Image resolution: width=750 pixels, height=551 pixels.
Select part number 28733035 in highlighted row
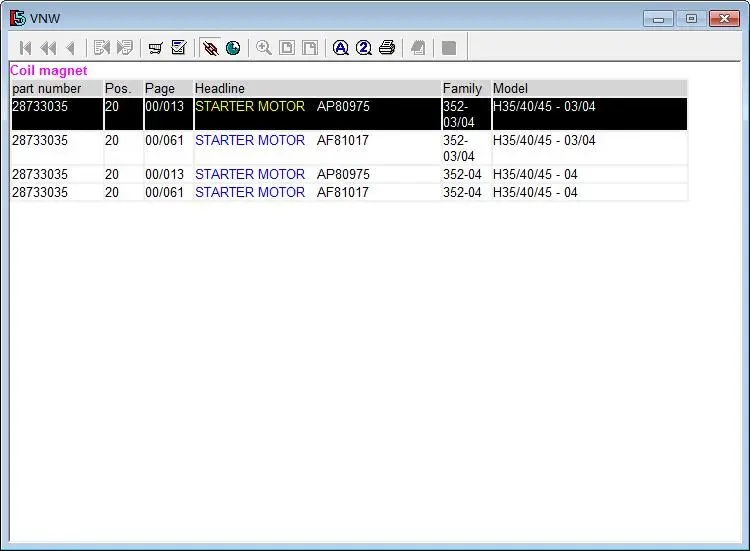coord(40,106)
